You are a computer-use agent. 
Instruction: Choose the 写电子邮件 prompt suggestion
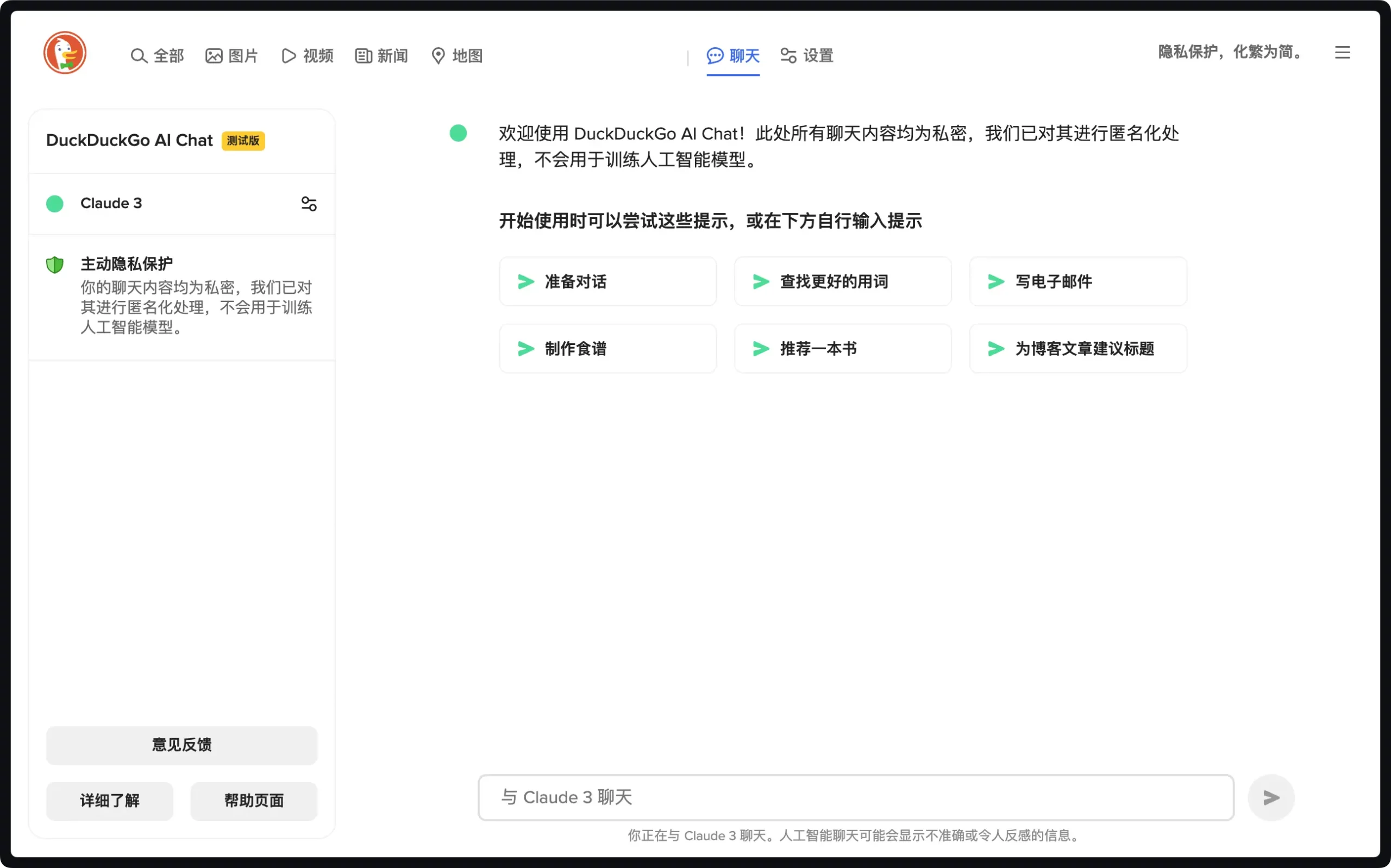click(1077, 281)
